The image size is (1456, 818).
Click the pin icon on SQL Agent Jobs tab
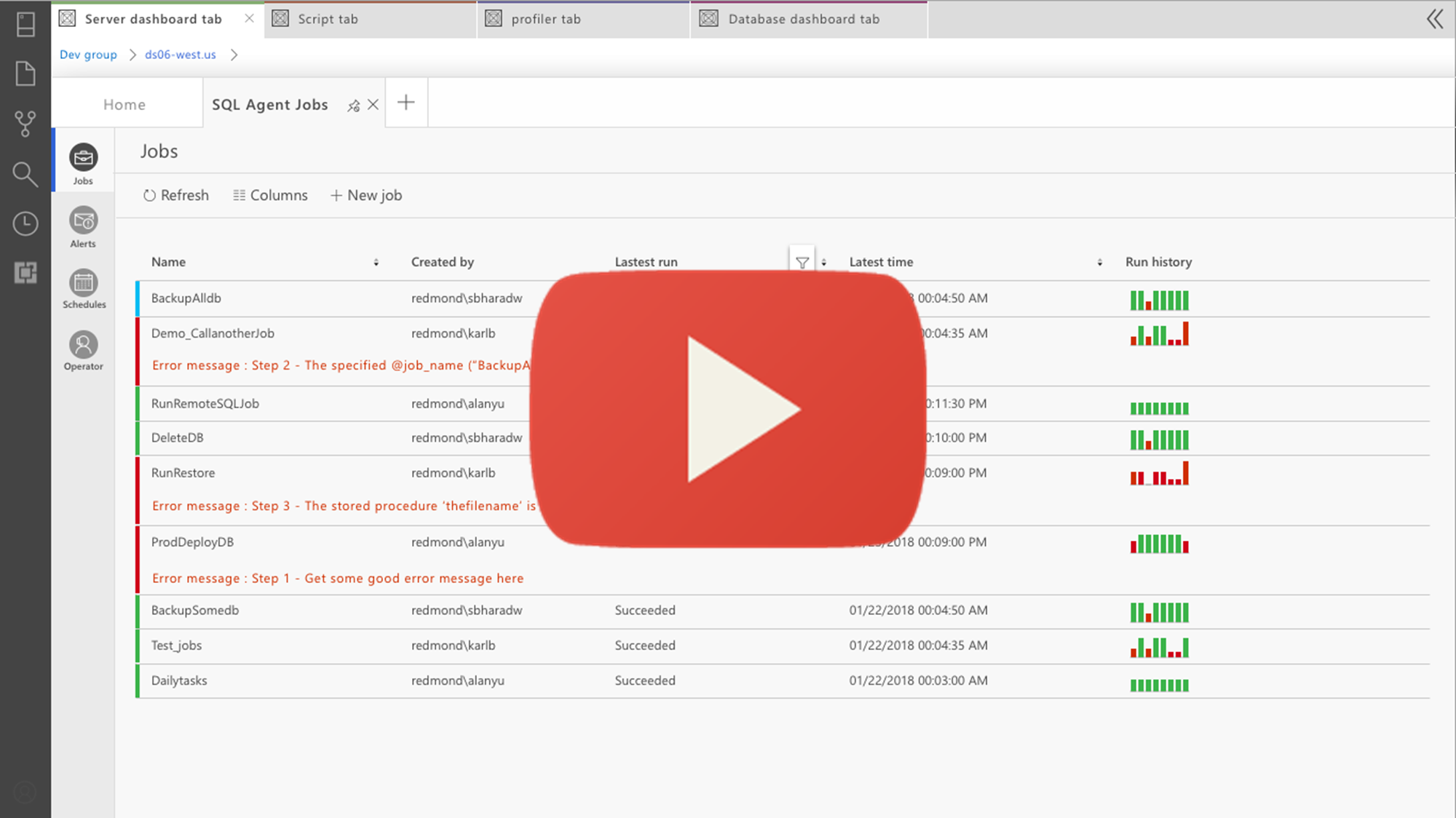[x=354, y=106]
